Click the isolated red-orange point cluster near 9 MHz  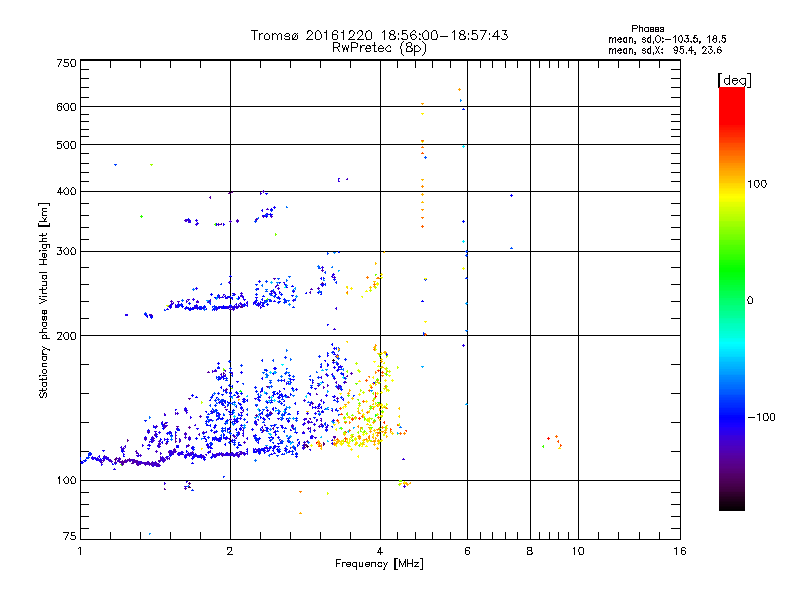553,442
